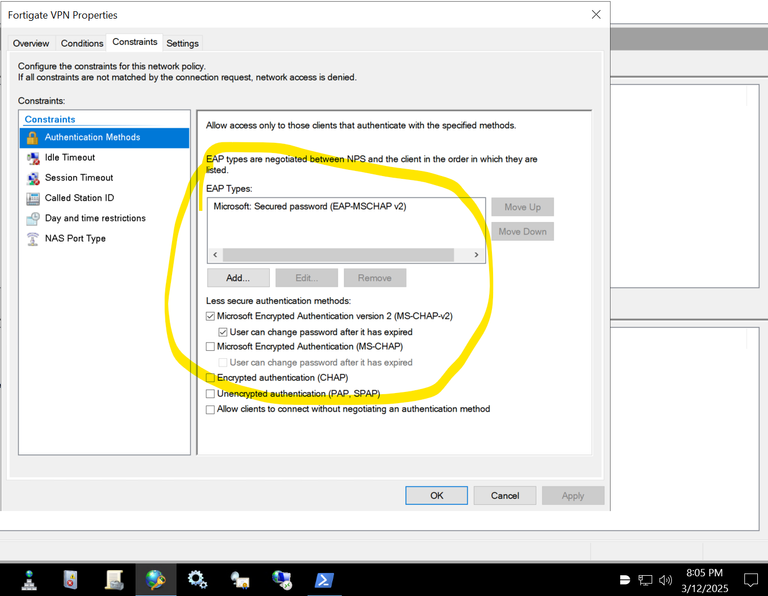This screenshot has width=768, height=596.
Task: Click the Called Station ID icon
Action: click(x=33, y=198)
